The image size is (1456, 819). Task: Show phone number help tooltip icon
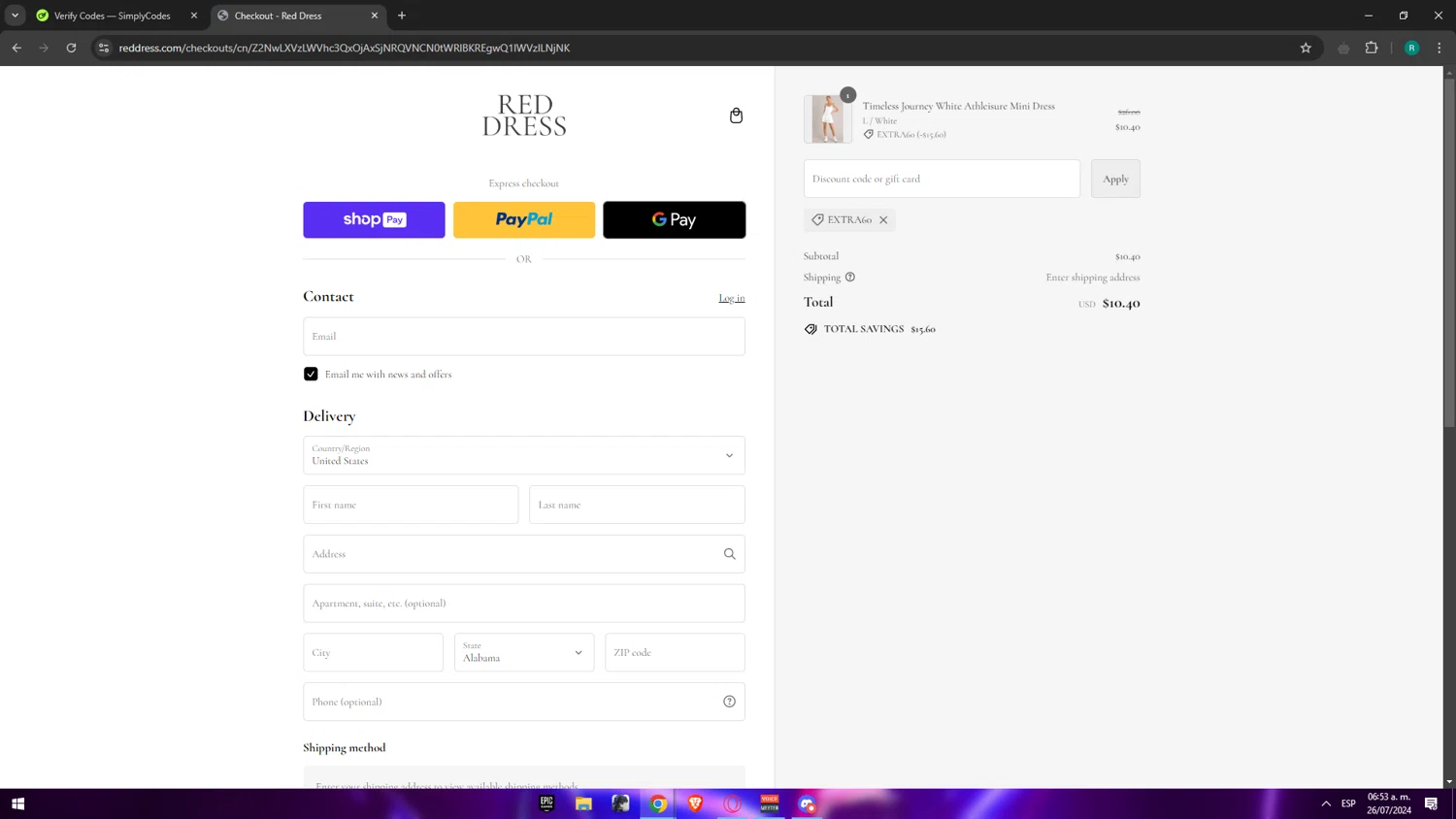[729, 702]
